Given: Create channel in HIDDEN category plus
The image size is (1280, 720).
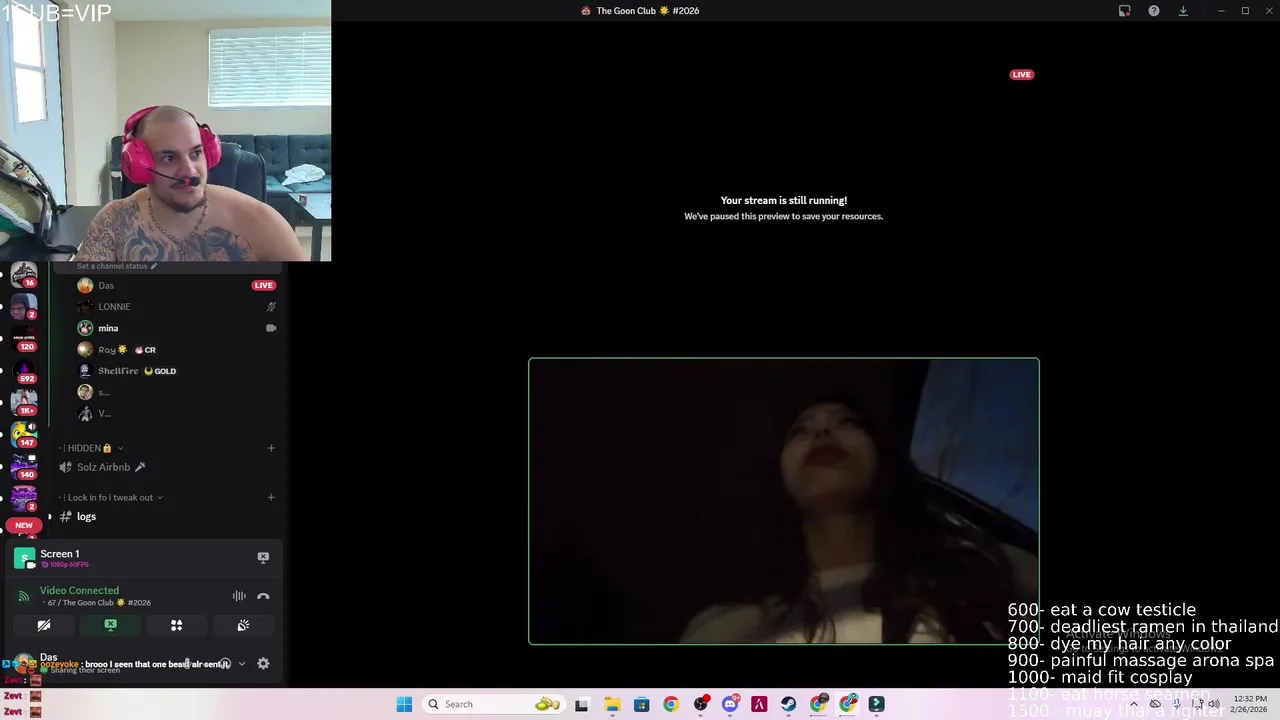Looking at the screenshot, I should point(271,448).
